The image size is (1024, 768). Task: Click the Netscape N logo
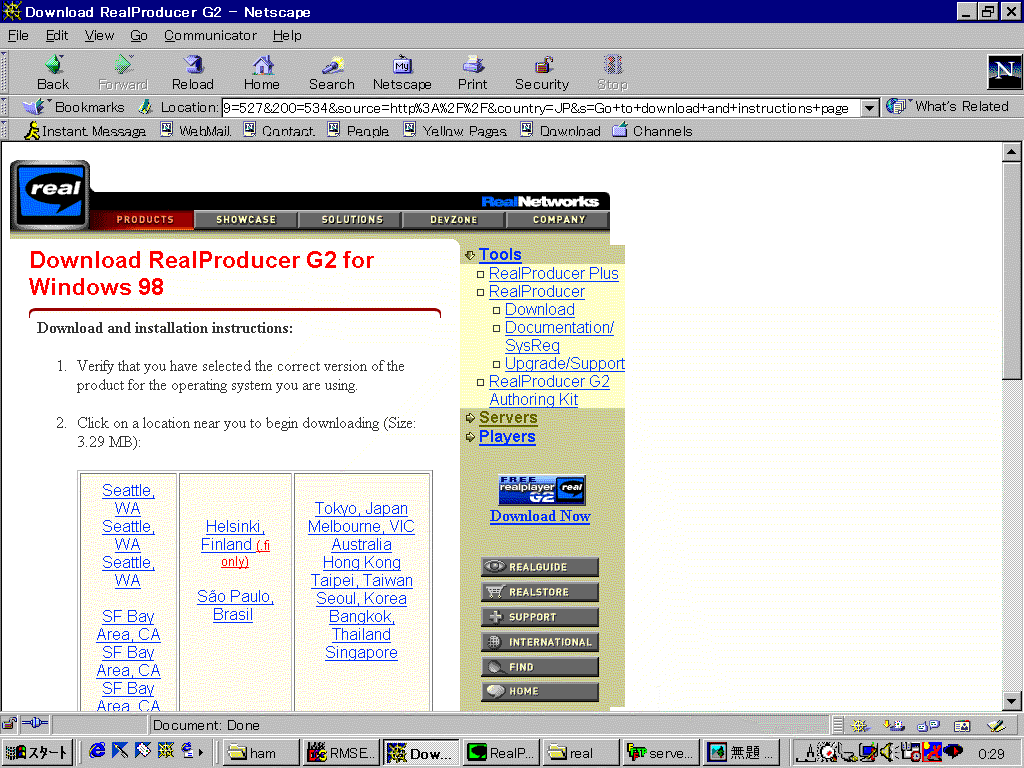(1004, 72)
